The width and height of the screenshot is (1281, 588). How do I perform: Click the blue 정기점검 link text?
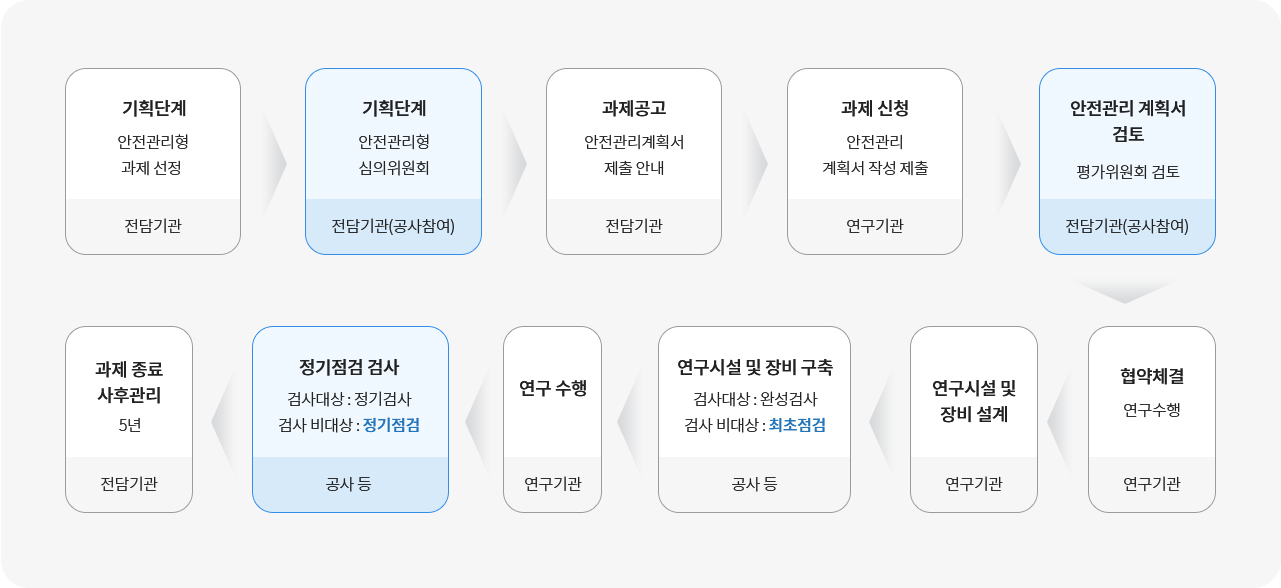pos(391,425)
